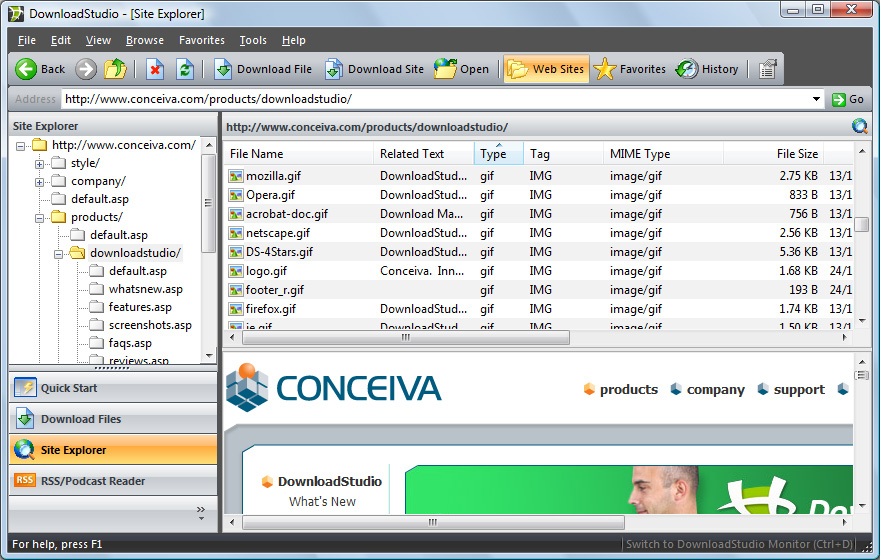Image resolution: width=880 pixels, height=560 pixels.
Task: Open the Help menu
Action: [294, 40]
